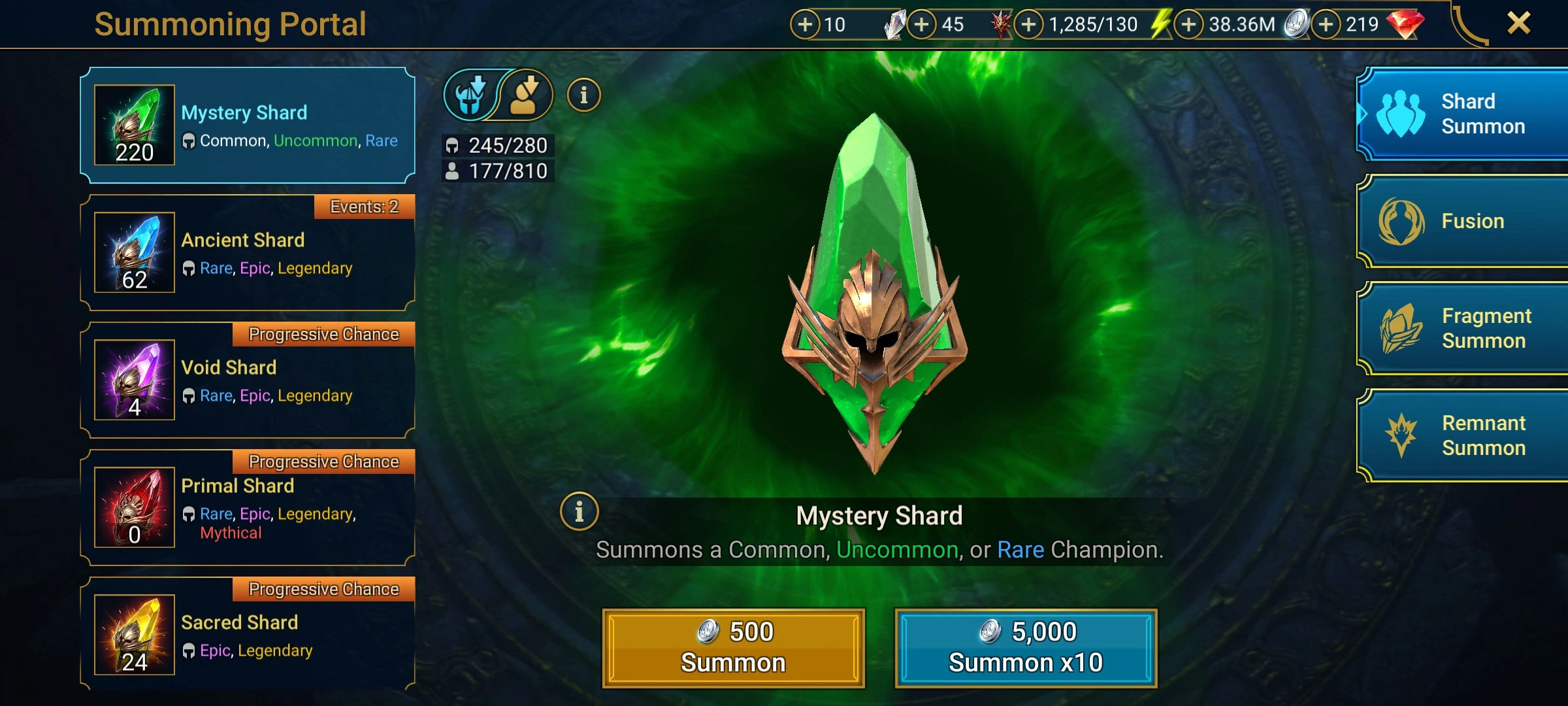Select the Primal Shard entry
Screen dimensions: 1568x706
tap(248, 507)
